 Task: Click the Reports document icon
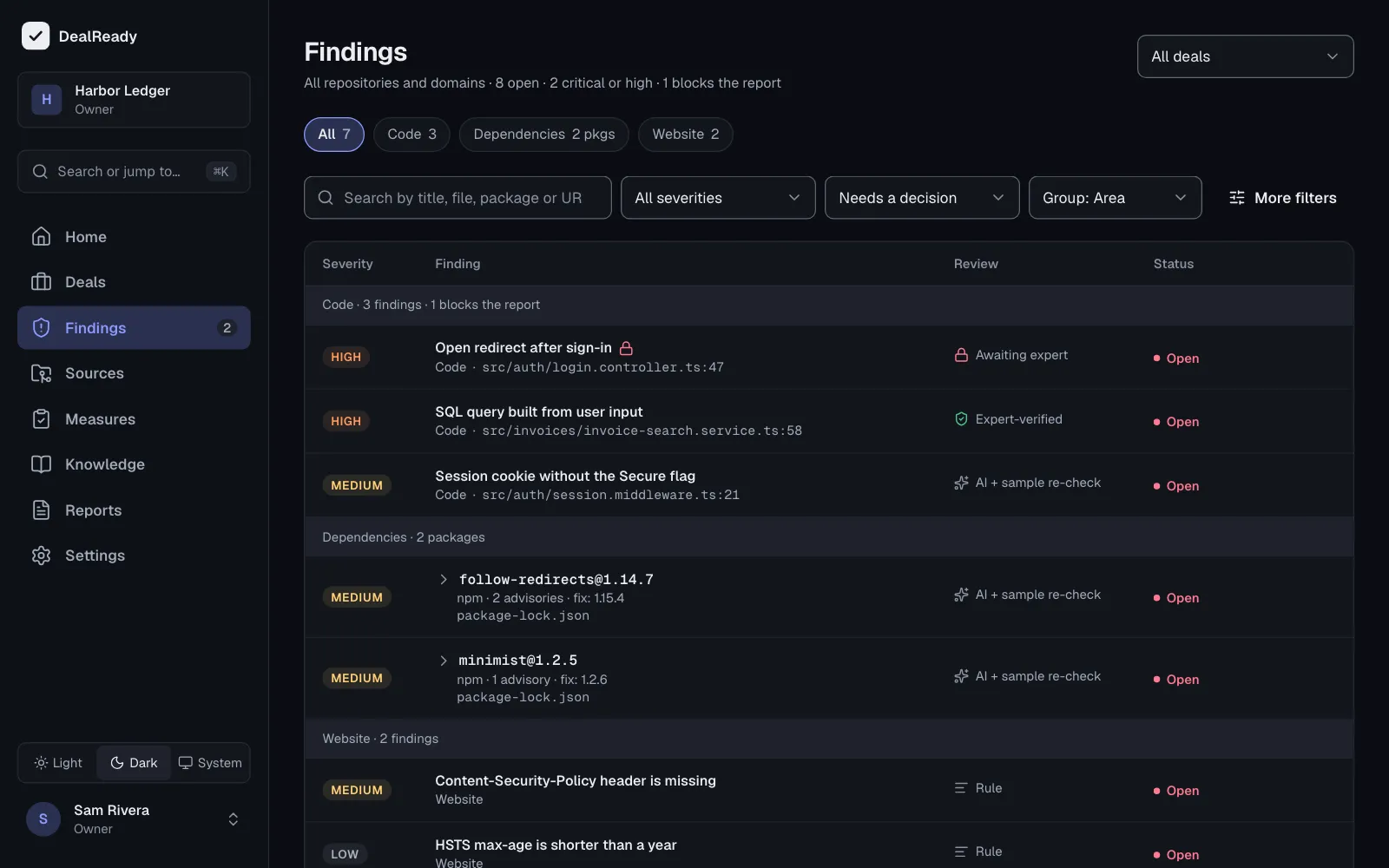click(41, 510)
